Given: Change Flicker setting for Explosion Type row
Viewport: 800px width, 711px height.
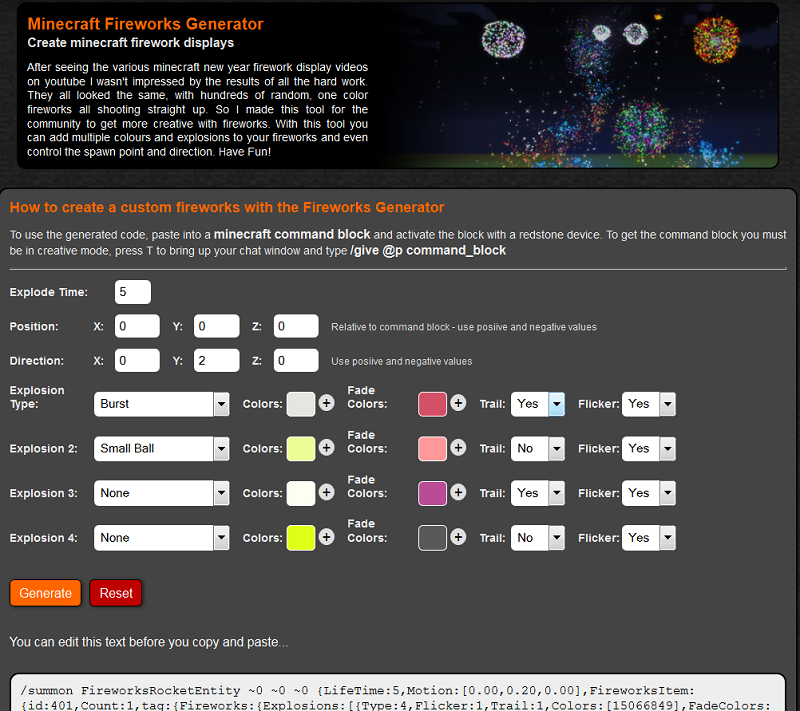Looking at the screenshot, I should (x=648, y=404).
